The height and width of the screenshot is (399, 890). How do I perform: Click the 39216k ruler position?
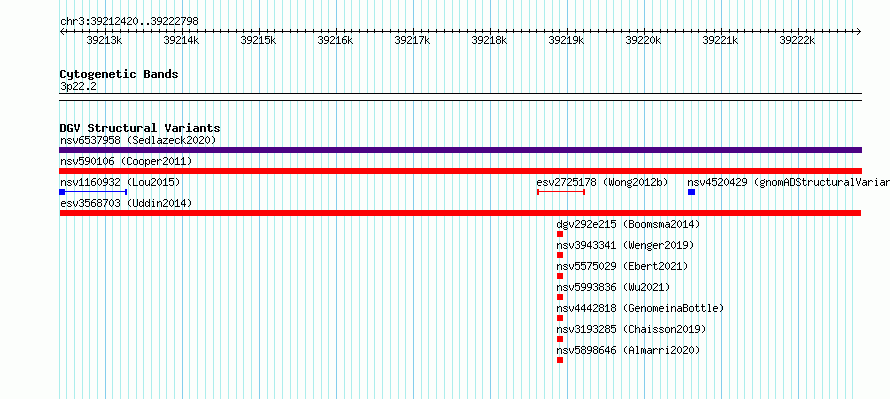[335, 40]
